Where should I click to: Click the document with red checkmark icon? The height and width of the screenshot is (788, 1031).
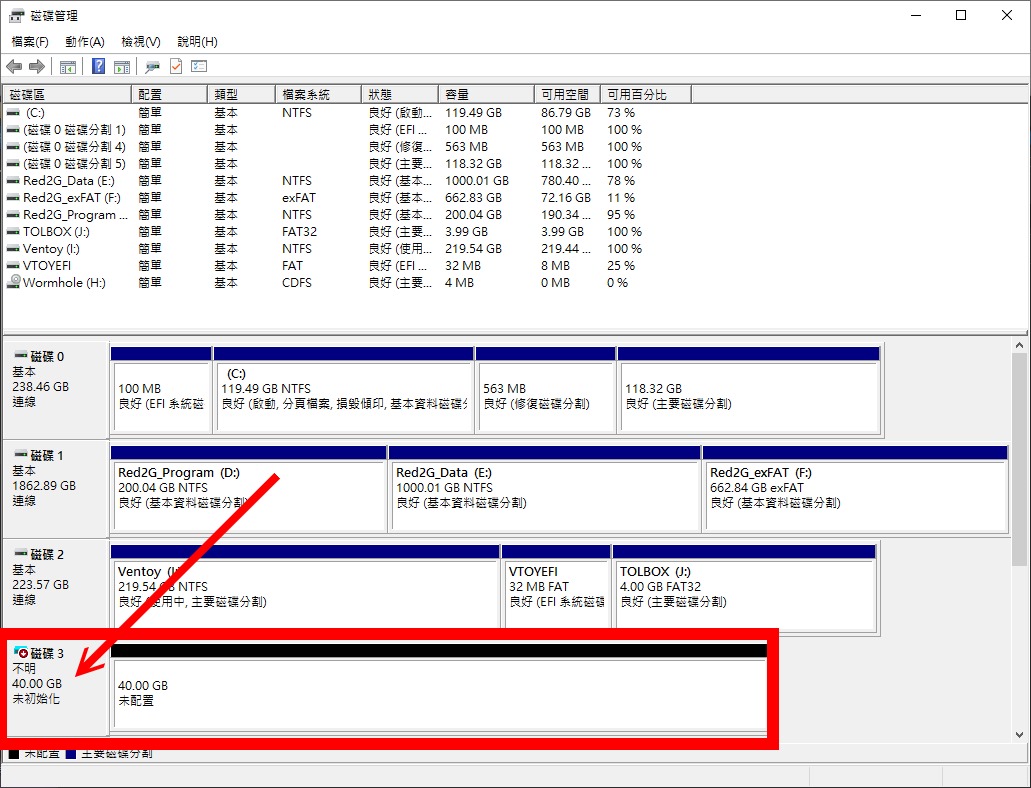coord(176,67)
